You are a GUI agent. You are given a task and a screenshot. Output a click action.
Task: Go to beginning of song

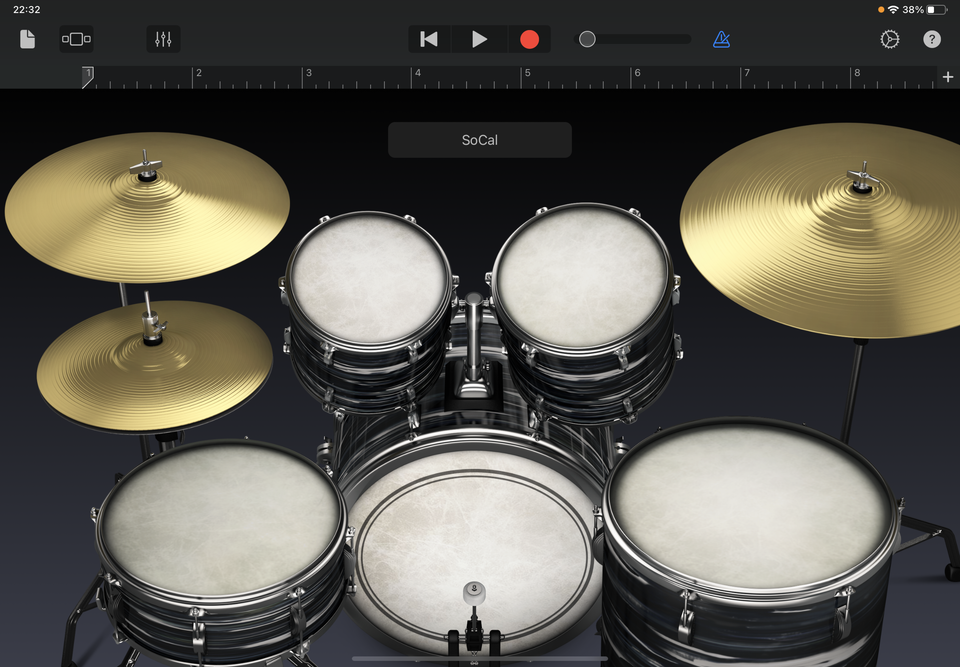[x=429, y=39]
